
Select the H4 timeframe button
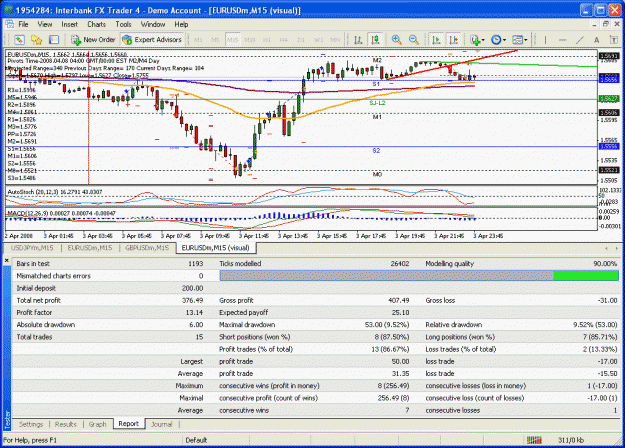pos(283,40)
